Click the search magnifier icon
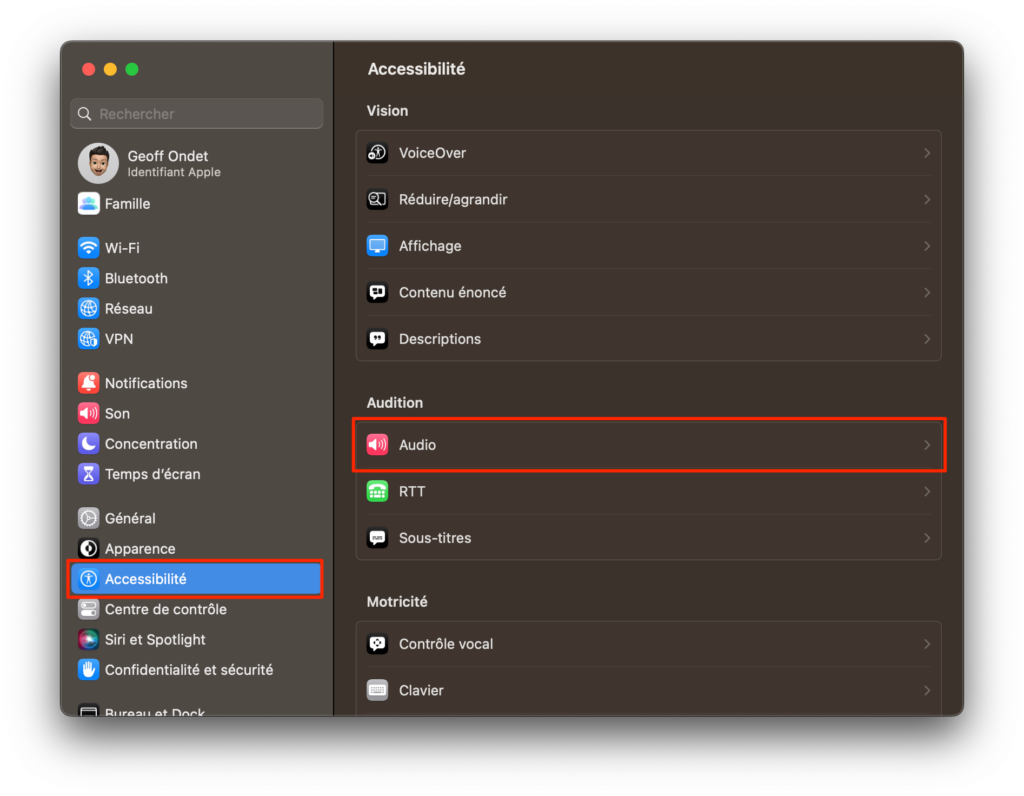This screenshot has height=796, width=1024. tap(84, 114)
